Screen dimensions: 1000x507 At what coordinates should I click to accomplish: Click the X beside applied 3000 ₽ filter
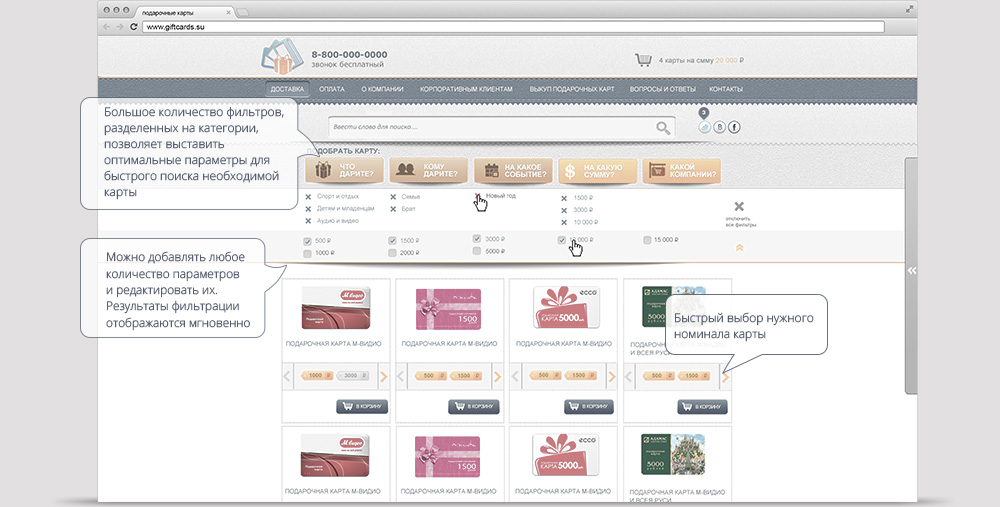tap(564, 210)
